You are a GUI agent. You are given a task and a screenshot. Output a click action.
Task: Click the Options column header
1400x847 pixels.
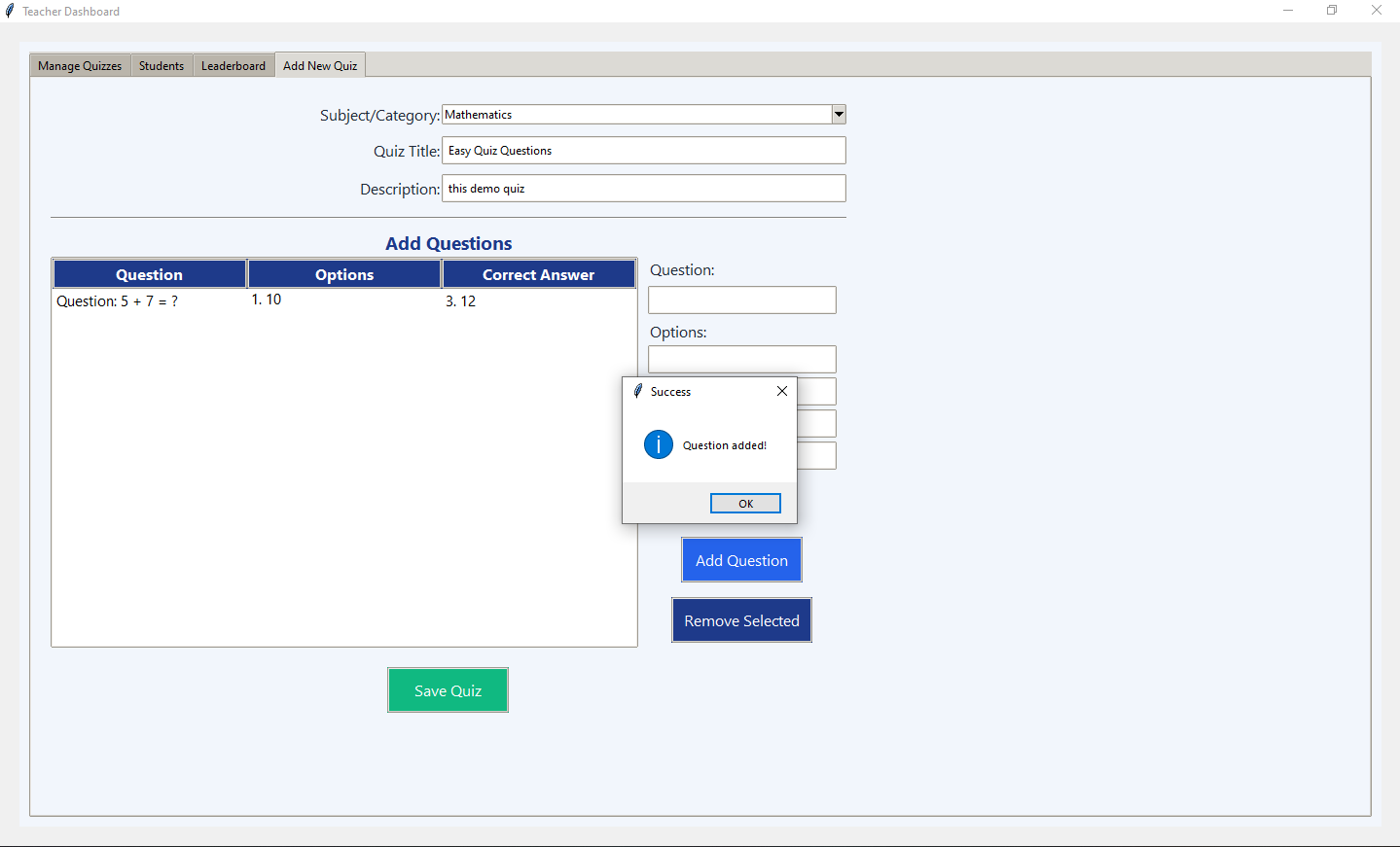(343, 273)
